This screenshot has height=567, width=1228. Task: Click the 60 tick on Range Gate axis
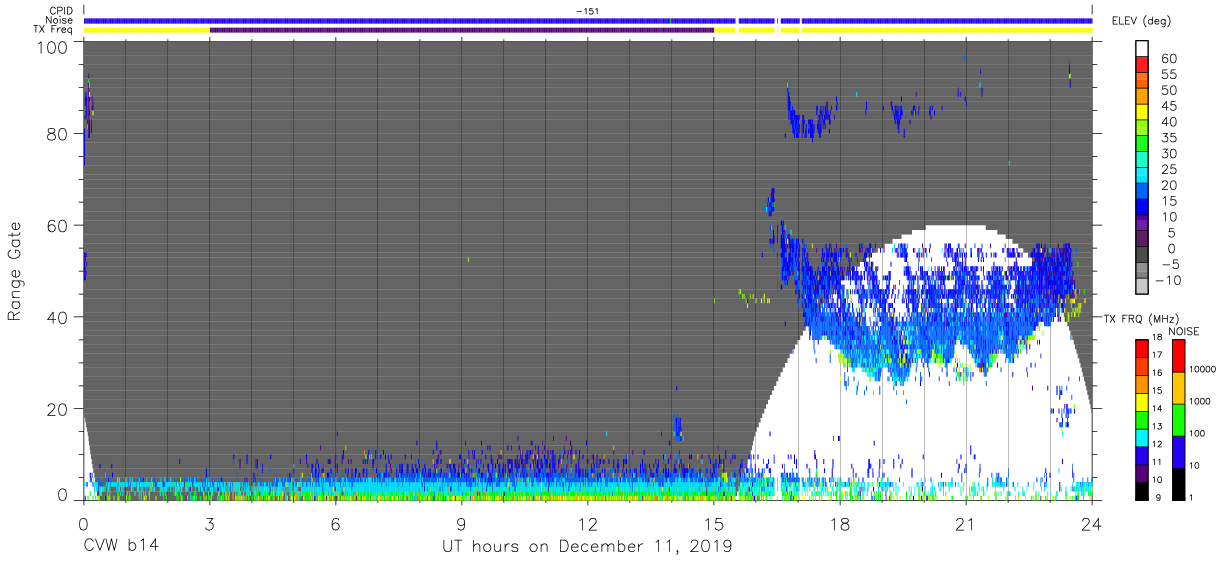(59, 226)
